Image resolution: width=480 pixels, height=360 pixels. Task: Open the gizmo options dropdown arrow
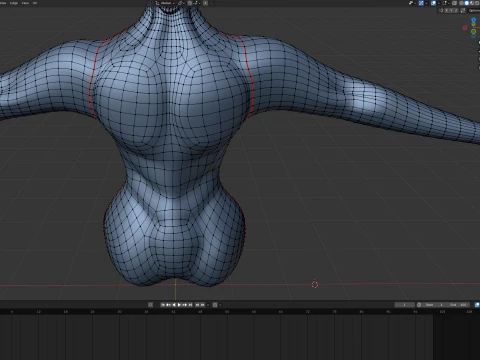click(x=426, y=3)
